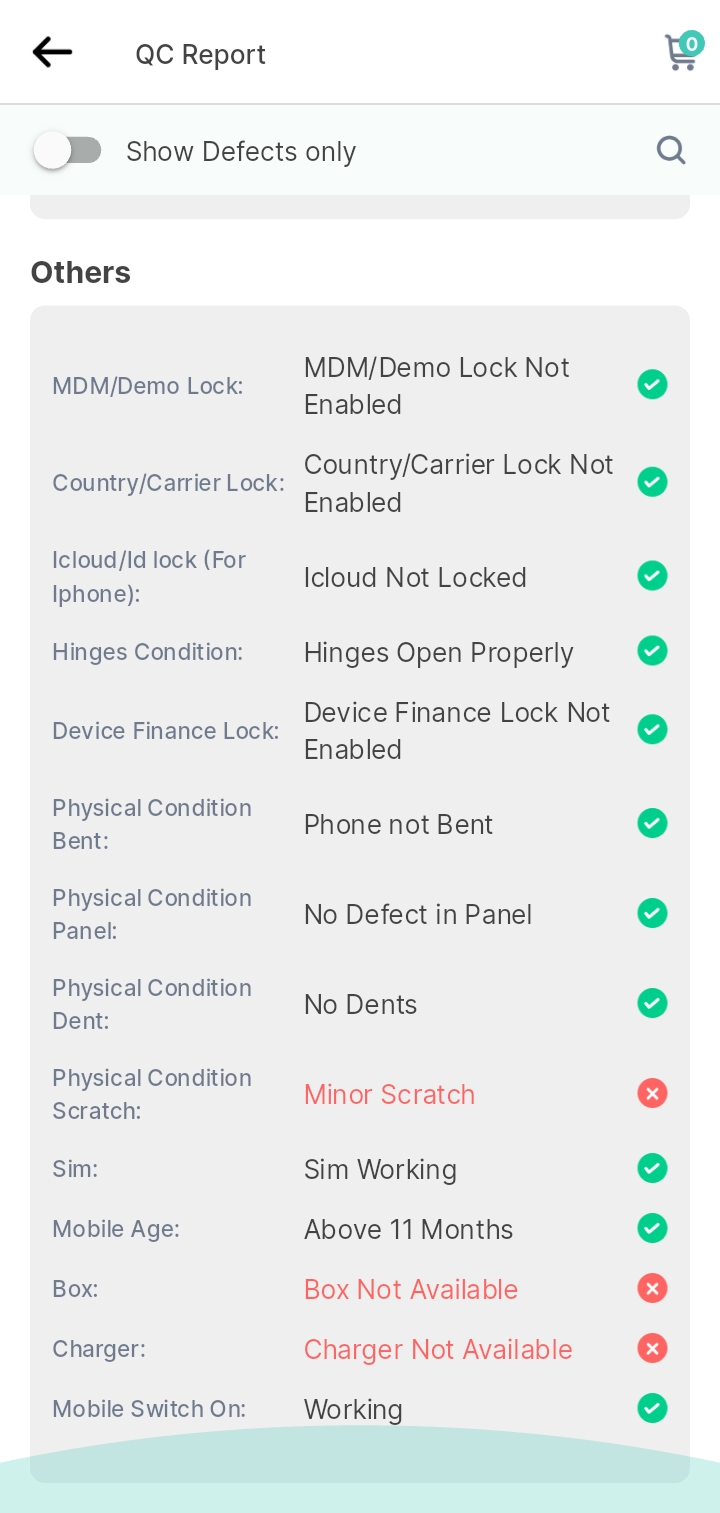Tap red cross icon for Box Not Available
Image resolution: width=720 pixels, height=1513 pixels.
[x=652, y=1288]
